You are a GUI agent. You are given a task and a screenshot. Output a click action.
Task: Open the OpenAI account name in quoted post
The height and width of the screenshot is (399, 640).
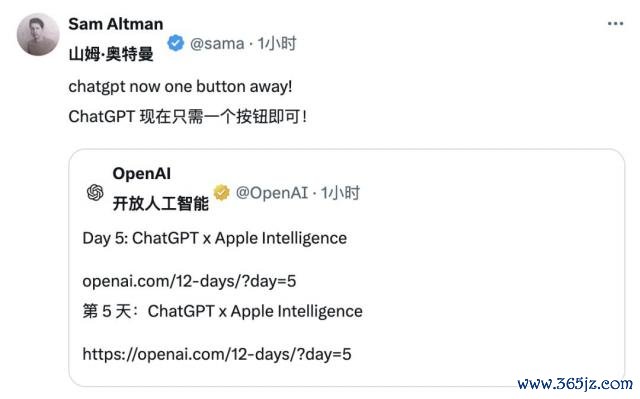point(142,174)
